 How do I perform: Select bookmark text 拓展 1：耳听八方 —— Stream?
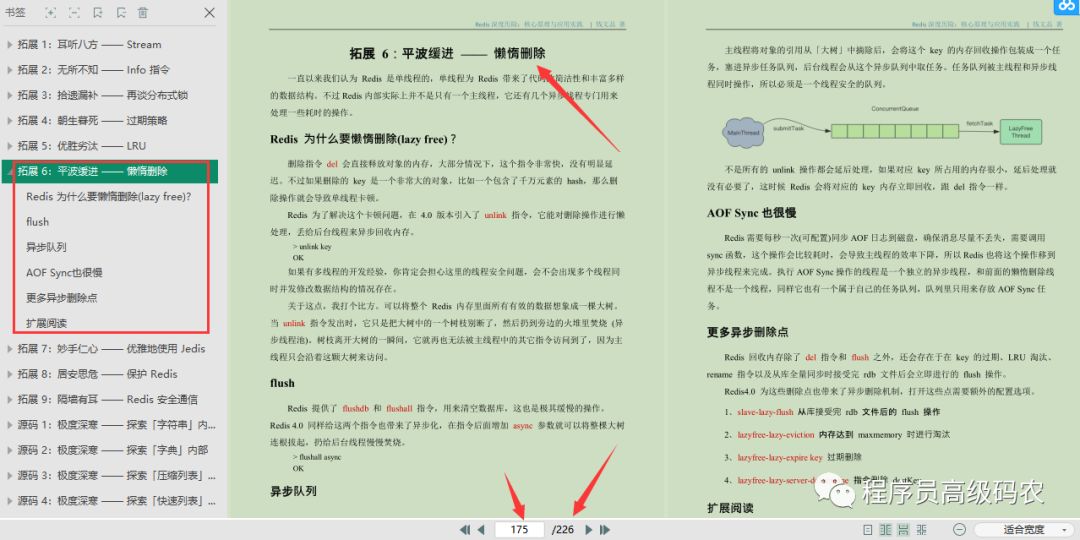click(x=90, y=45)
